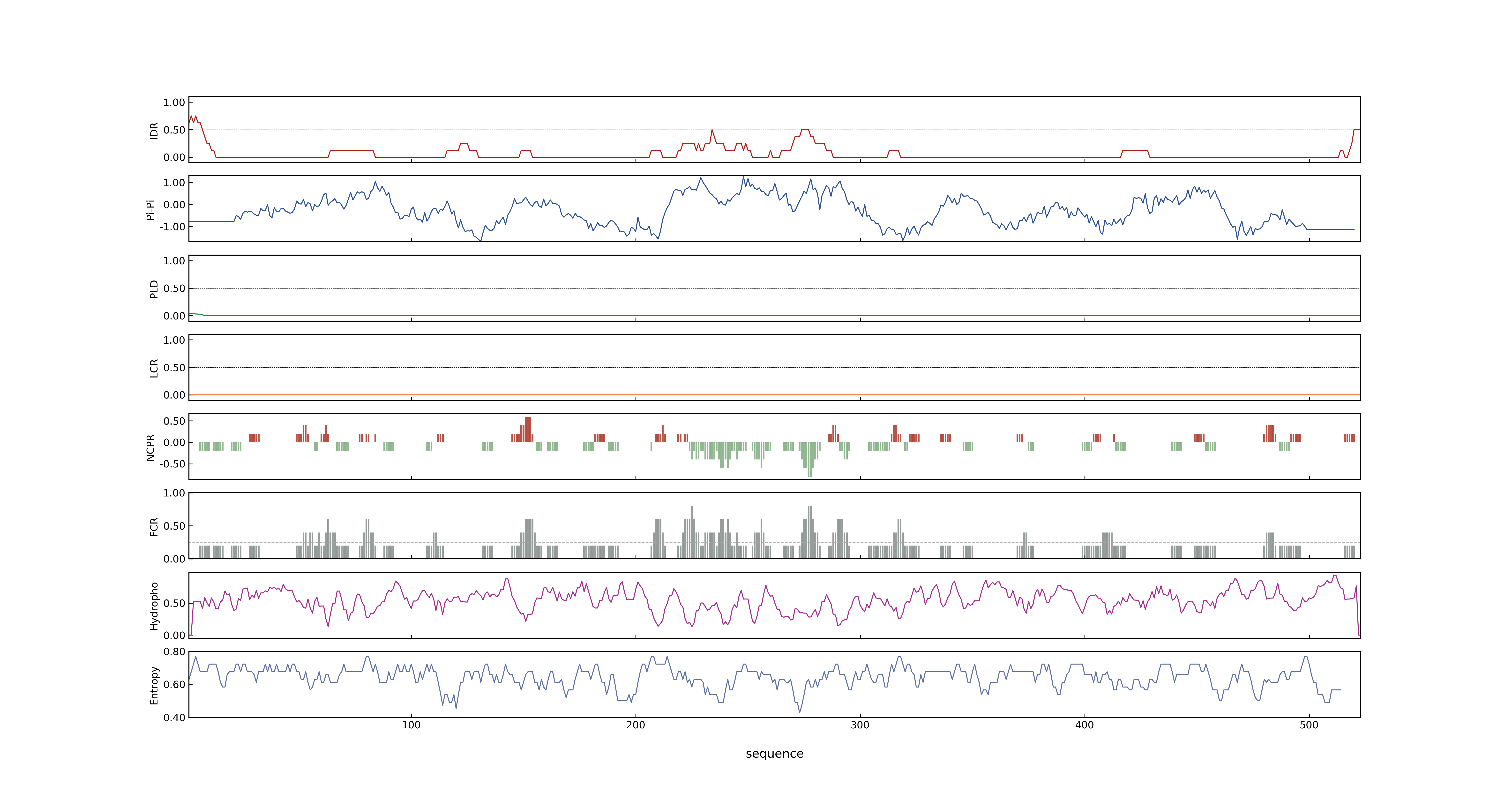The image size is (1512, 806).
Task: Click the 0.00 tick of the Hydropho panel
Action: [174, 635]
